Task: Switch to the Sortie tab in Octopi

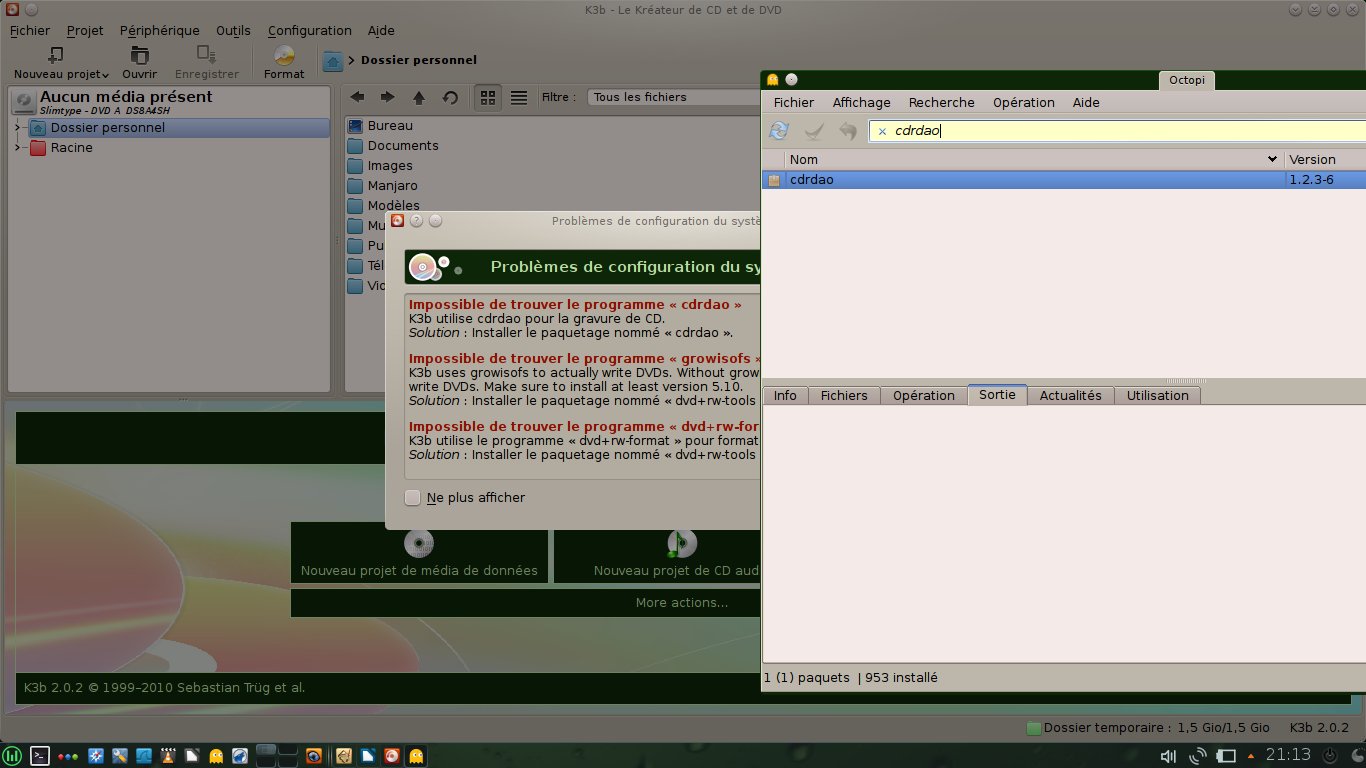Action: pyautogui.click(x=997, y=395)
